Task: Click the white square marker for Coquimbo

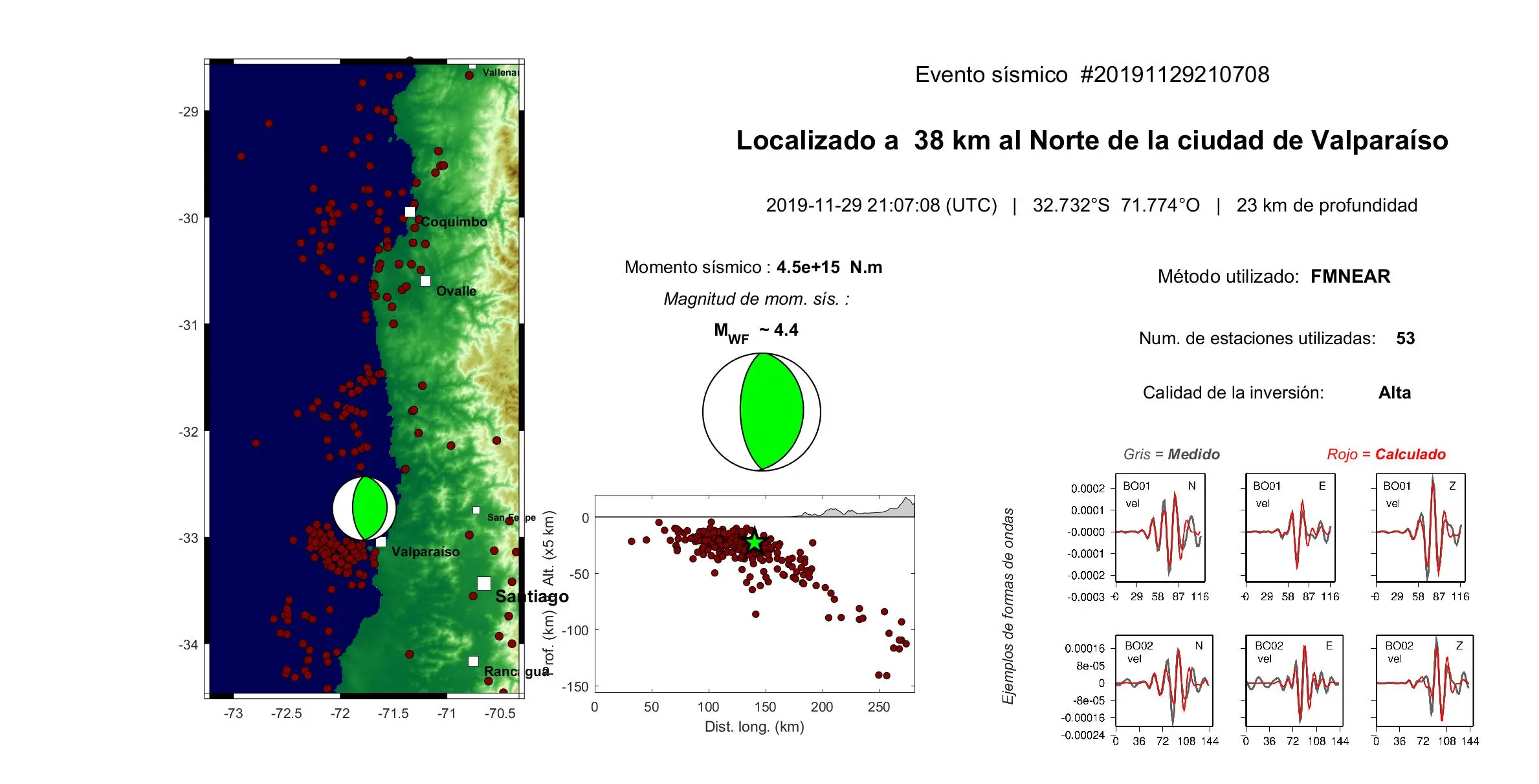Action: point(410,212)
